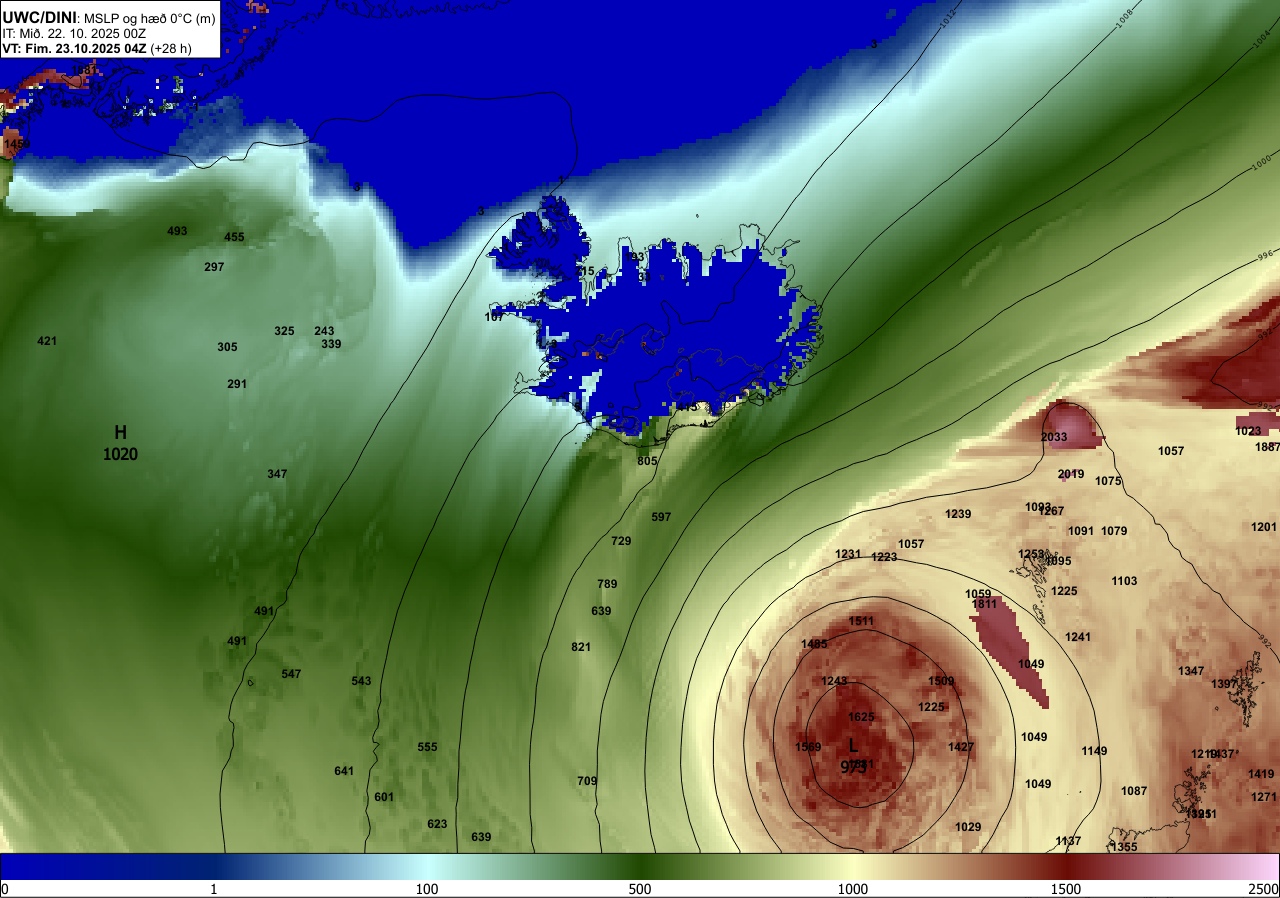
Task: Click the height value 1241
Action: 1078,637
